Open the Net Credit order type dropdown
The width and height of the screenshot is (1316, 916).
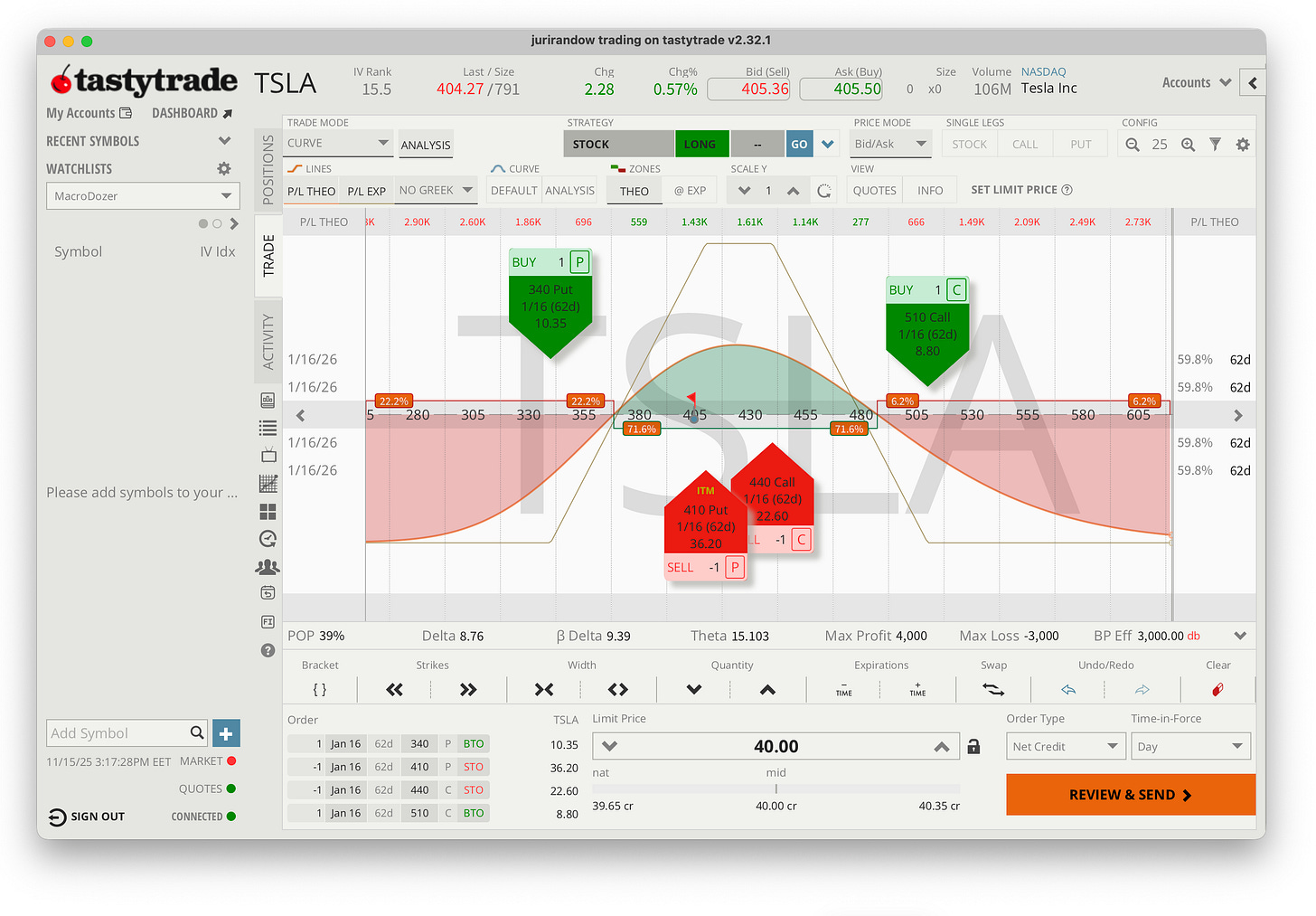pyautogui.click(x=1066, y=746)
